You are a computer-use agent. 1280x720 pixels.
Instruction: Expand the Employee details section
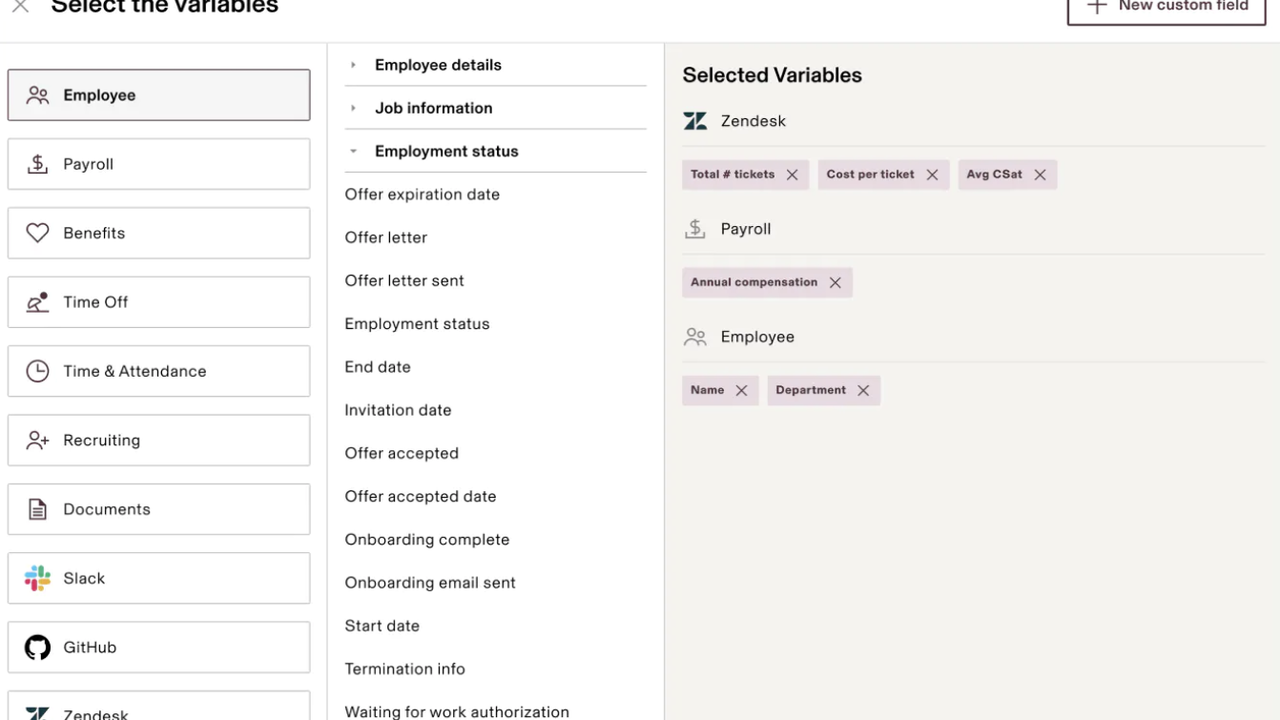(x=438, y=65)
